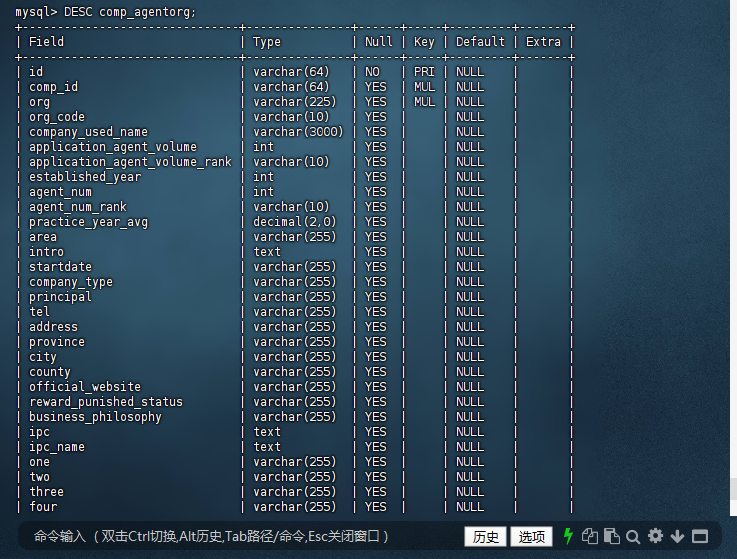Click the 'province' field name

57,342
